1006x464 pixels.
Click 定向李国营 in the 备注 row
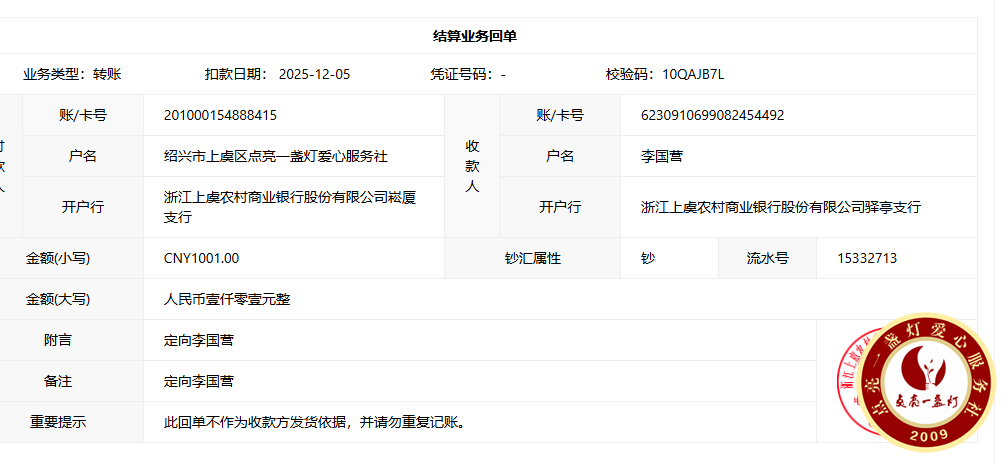pyautogui.click(x=199, y=381)
